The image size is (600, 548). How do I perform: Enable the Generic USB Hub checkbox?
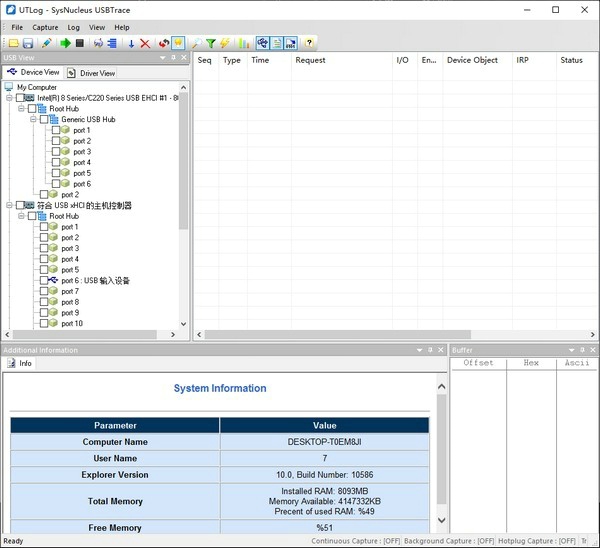[x=42, y=119]
